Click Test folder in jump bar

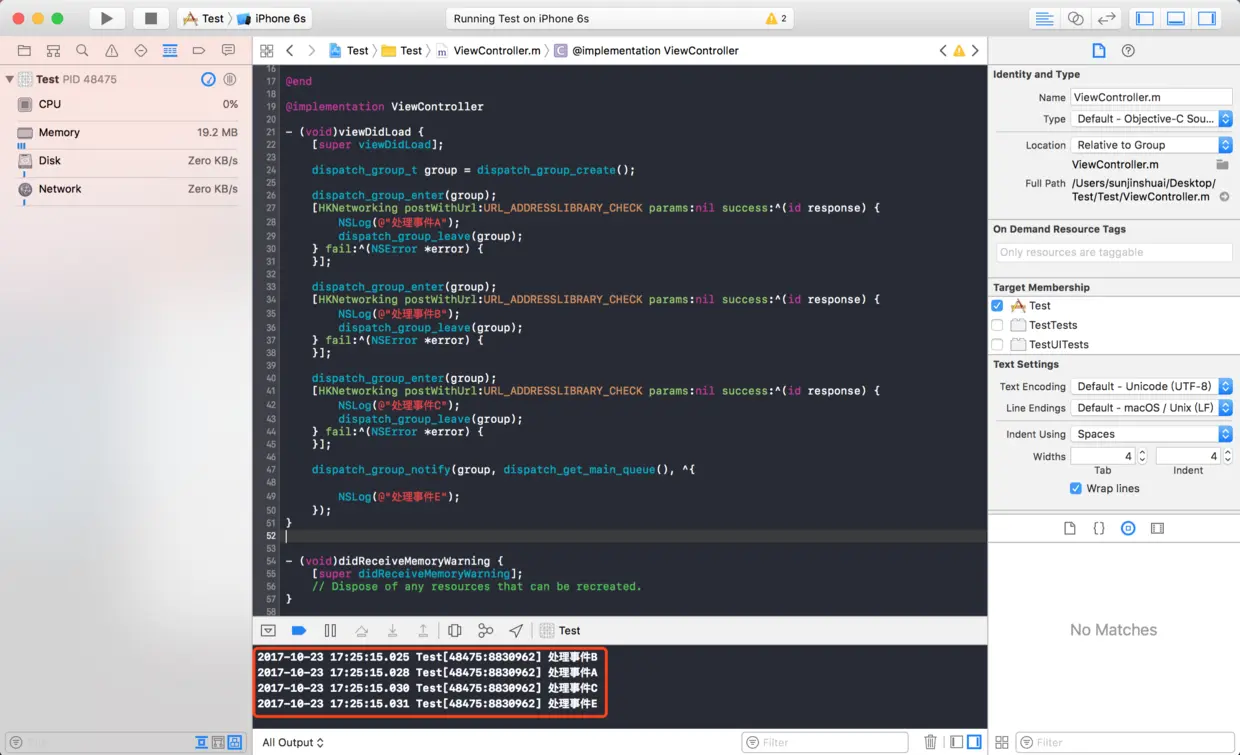tap(402, 50)
